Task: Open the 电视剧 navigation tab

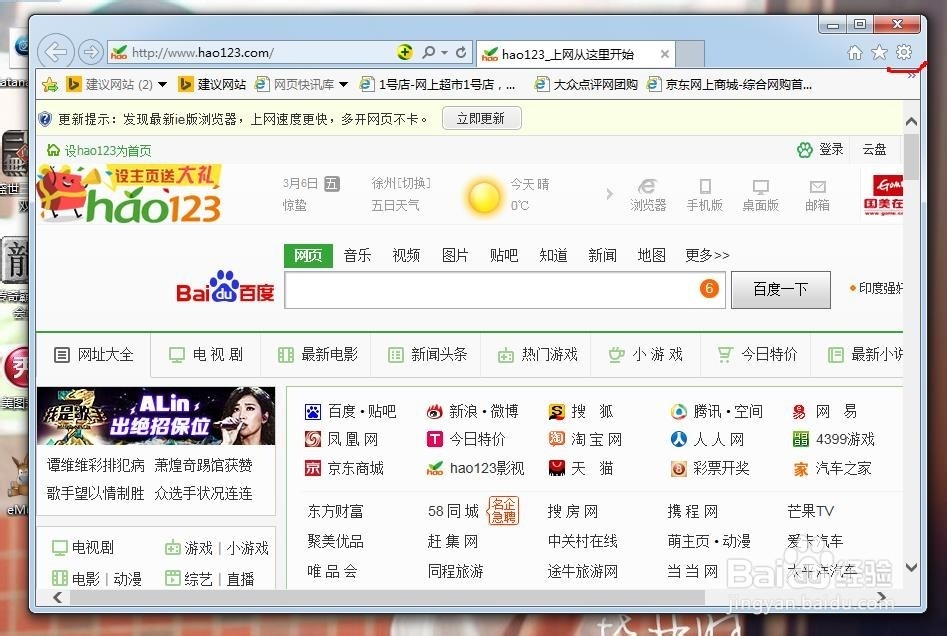Action: click(x=206, y=355)
